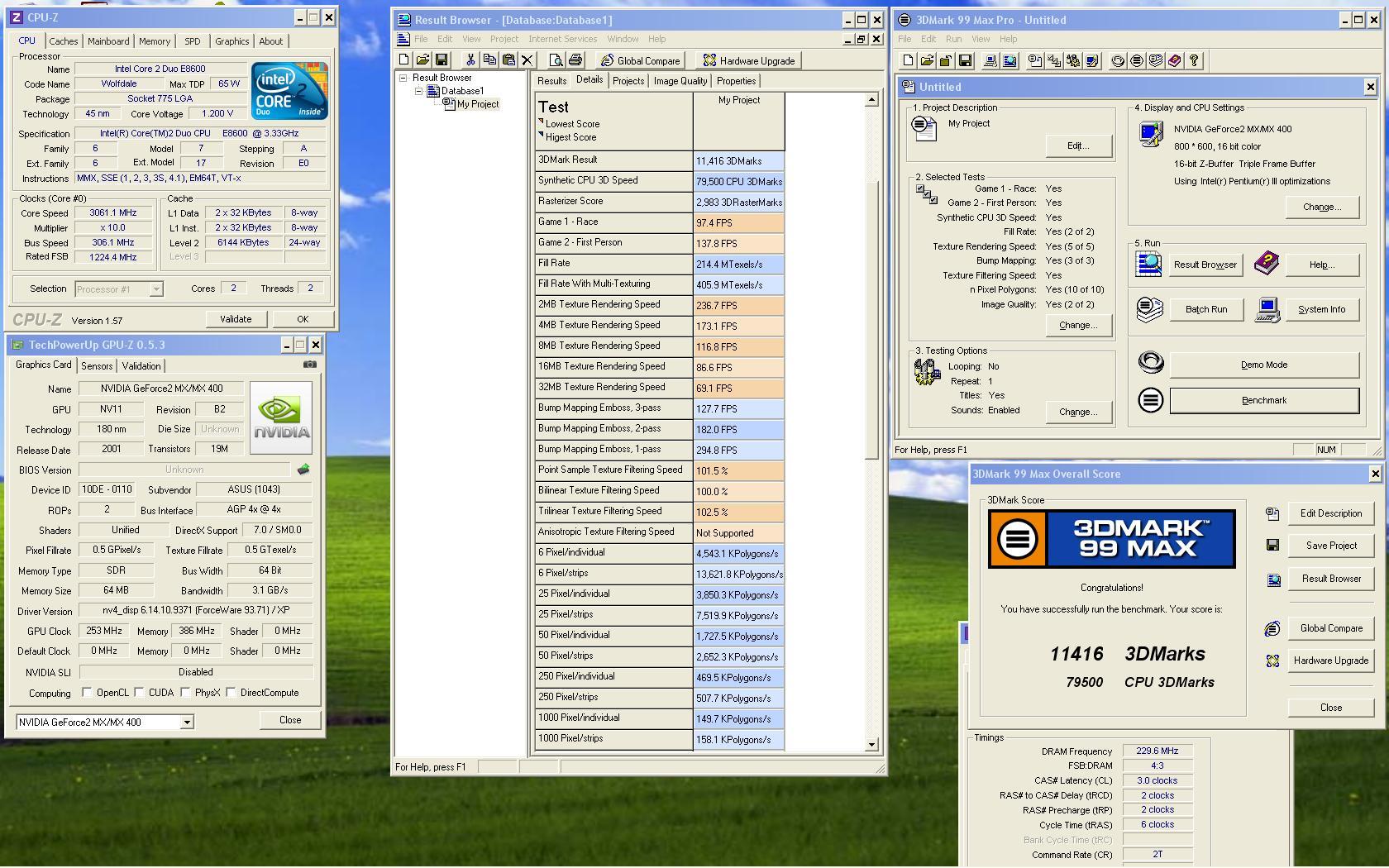Click Demo Mode button in 3DMark
This screenshot has width=1389, height=868.
[1264, 365]
